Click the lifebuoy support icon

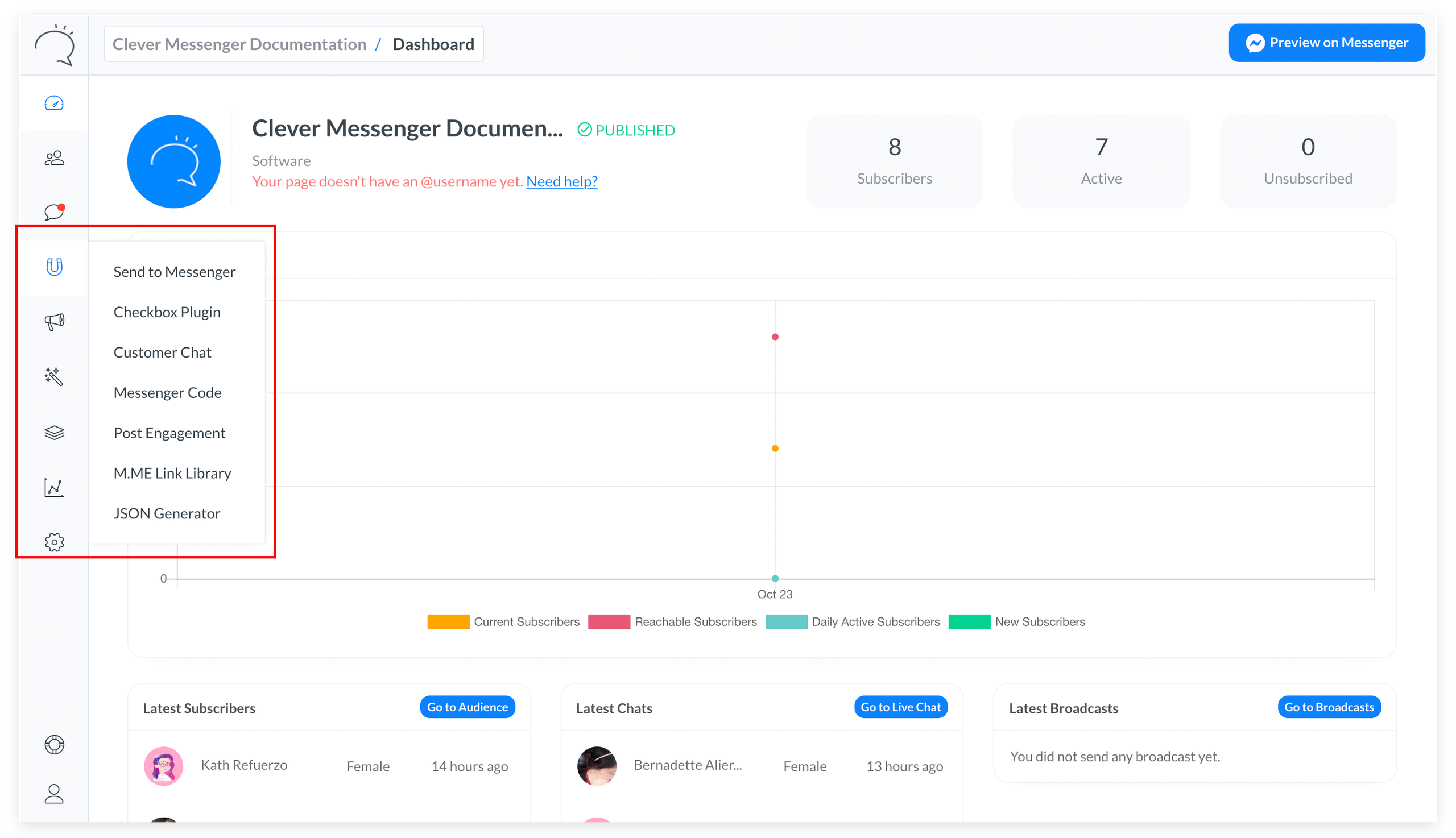pyautogui.click(x=54, y=745)
